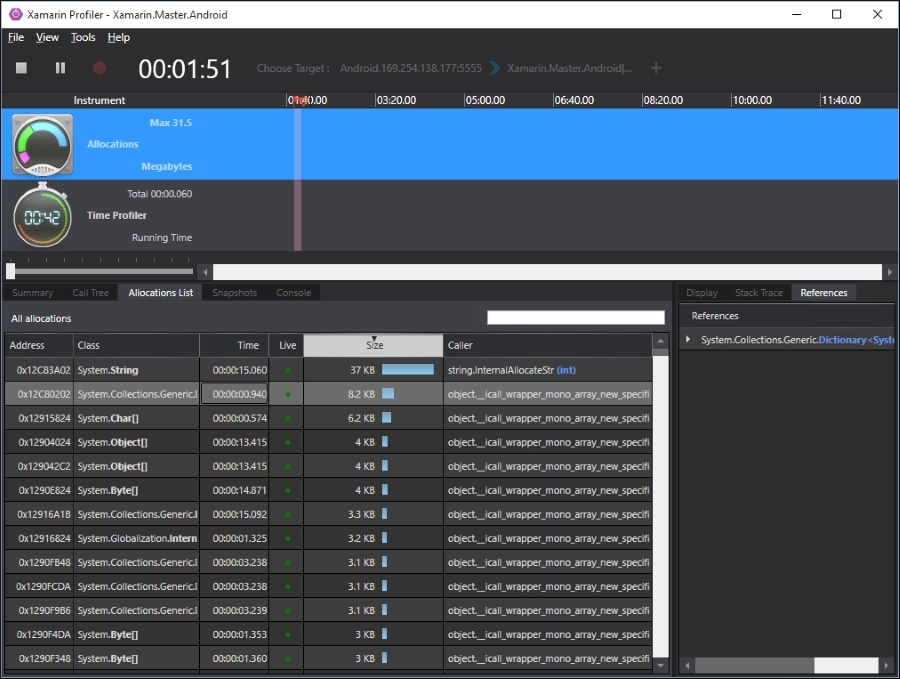Click the Allocations instrument label
This screenshot has width=900, height=679.
(113, 144)
